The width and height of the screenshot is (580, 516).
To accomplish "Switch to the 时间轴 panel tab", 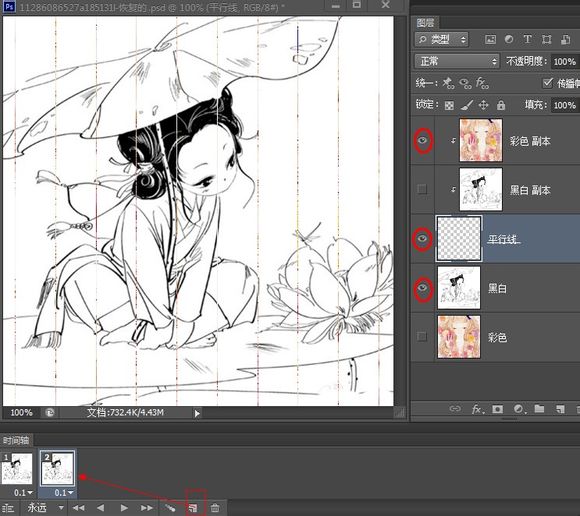I will pos(16,440).
